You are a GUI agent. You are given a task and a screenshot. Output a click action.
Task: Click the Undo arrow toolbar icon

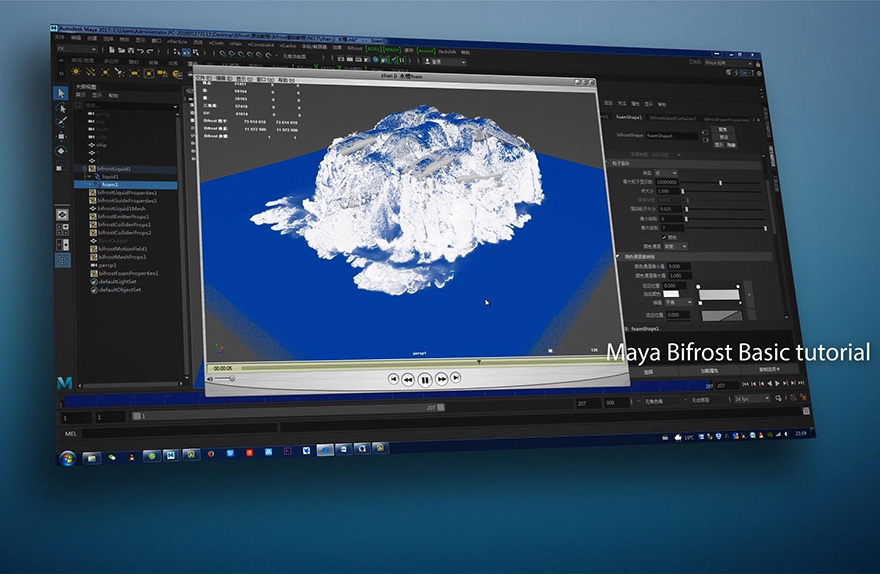point(140,50)
